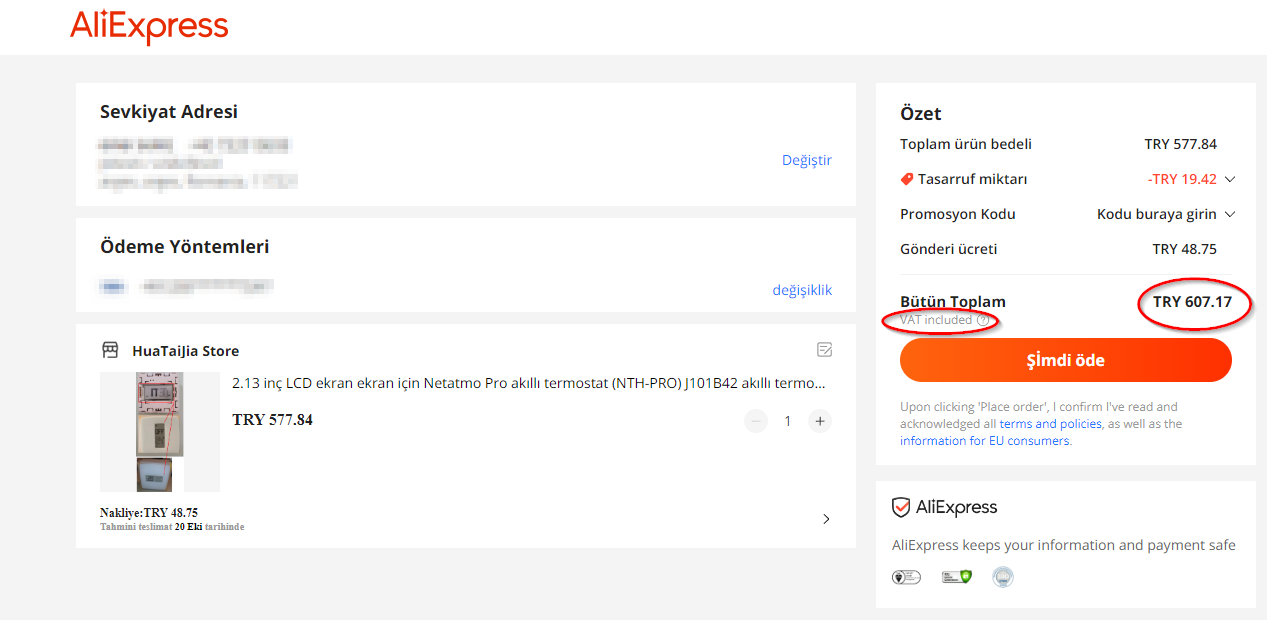Viewport: 1267px width, 620px height.
Task: Click the product thumbnail image
Action: [x=160, y=432]
